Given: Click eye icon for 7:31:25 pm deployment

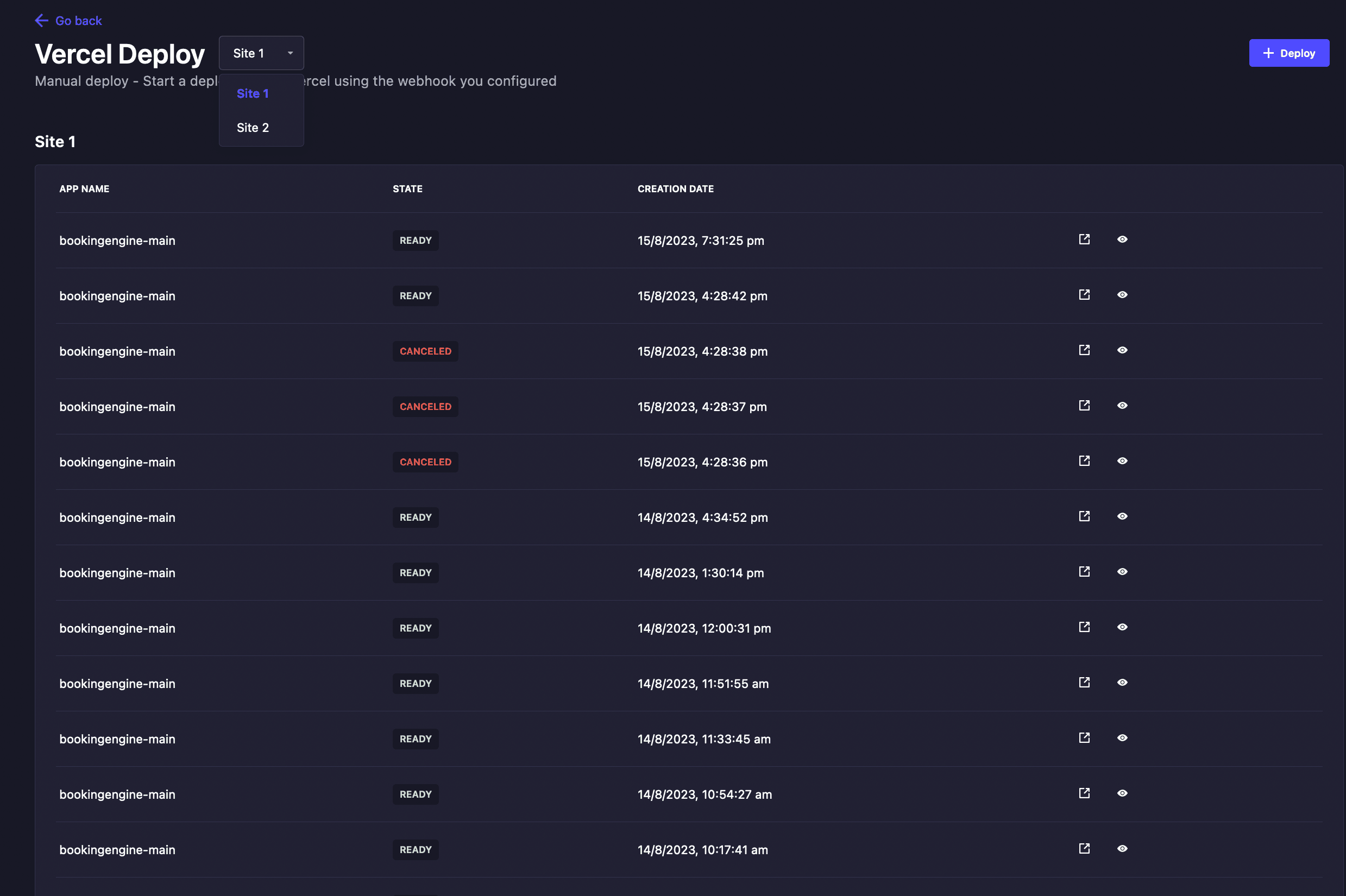Looking at the screenshot, I should (1123, 239).
